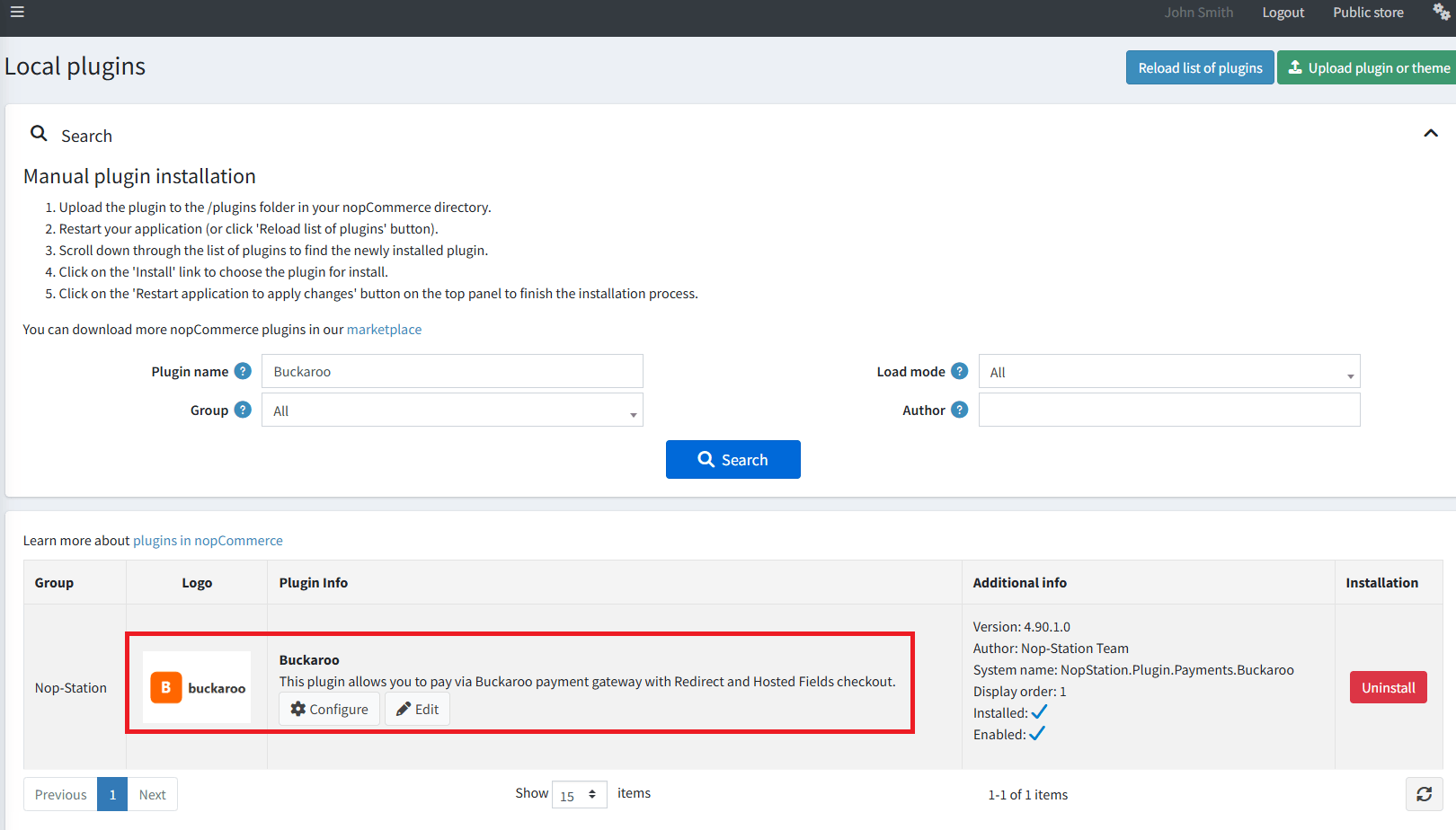Click the Buckaroo plugin title text
The height and width of the screenshot is (830, 1456).
pyautogui.click(x=309, y=660)
